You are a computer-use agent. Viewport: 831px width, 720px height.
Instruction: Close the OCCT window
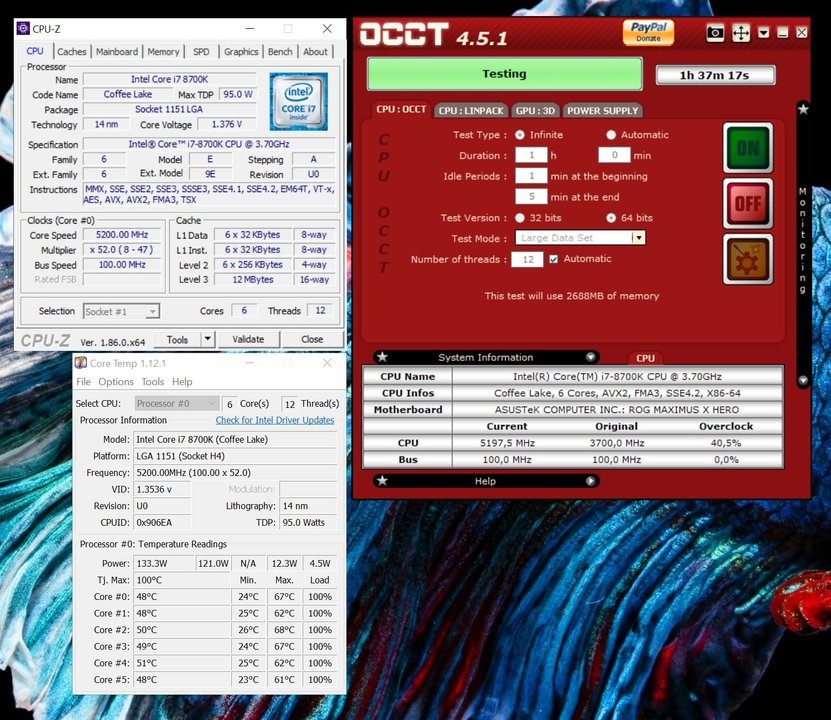(802, 33)
